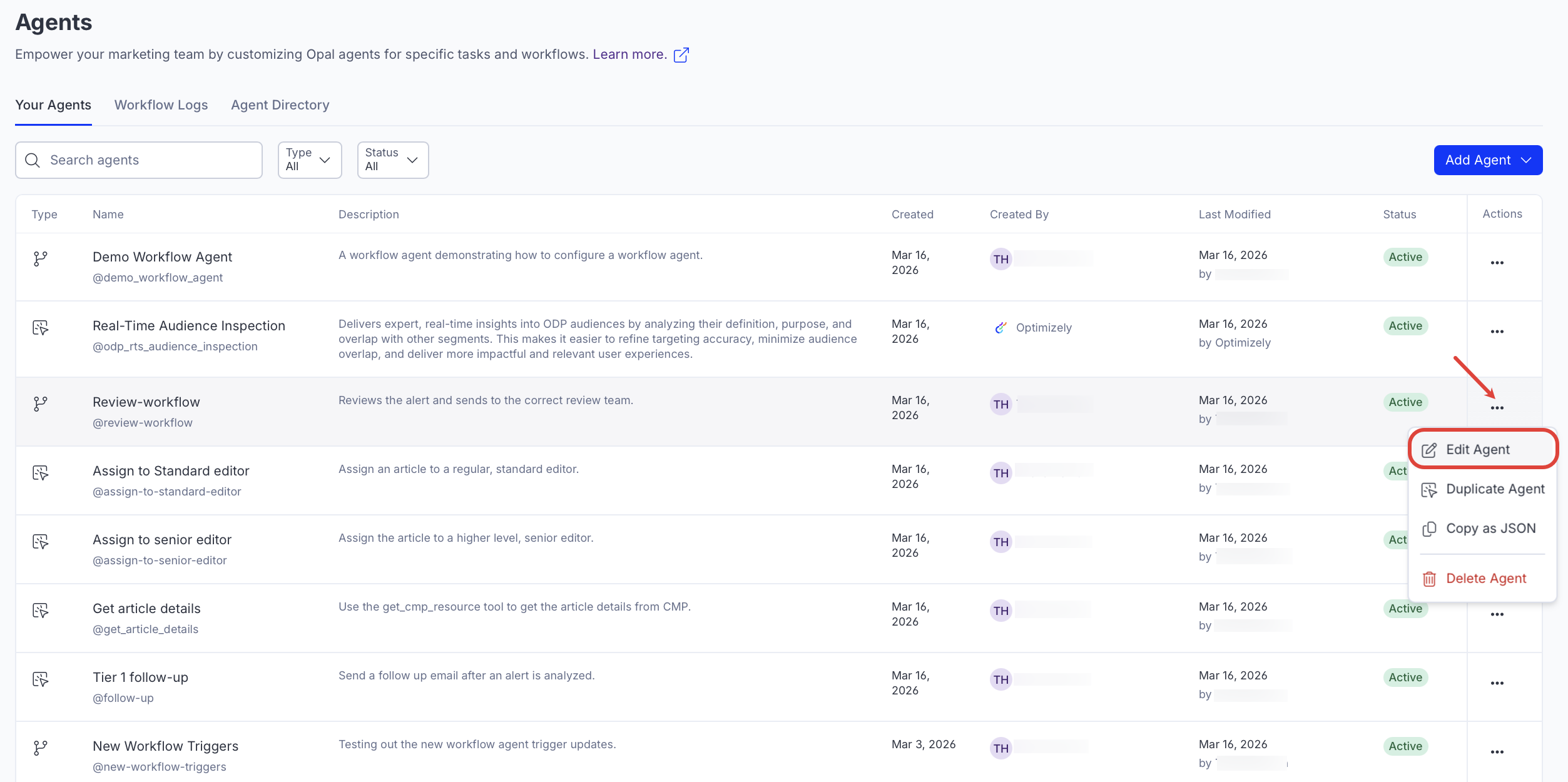Open actions menu for Tier 1 follow-up
This screenshot has height=782, width=1568.
point(1497,683)
